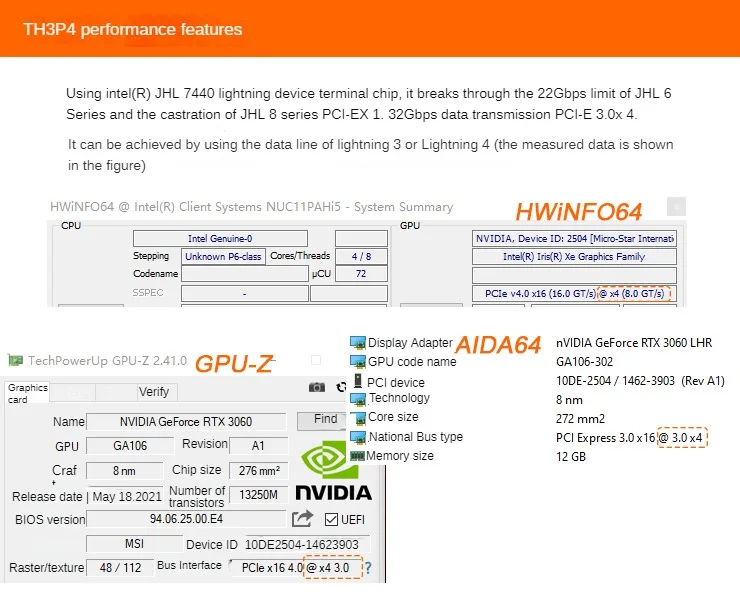
Task: Click the GA106-302 code name value
Action: 584,362
